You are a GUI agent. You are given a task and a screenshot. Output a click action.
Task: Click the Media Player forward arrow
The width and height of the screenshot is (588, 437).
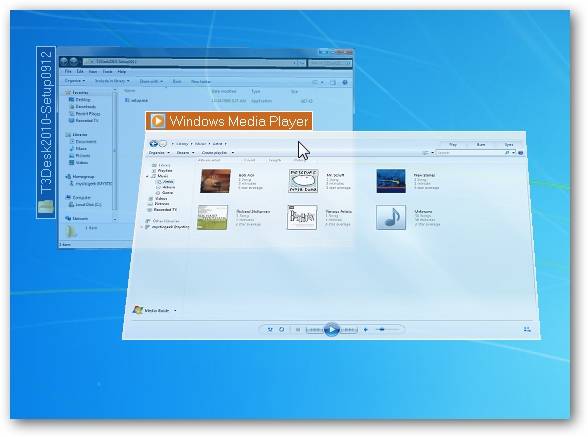tap(163, 143)
